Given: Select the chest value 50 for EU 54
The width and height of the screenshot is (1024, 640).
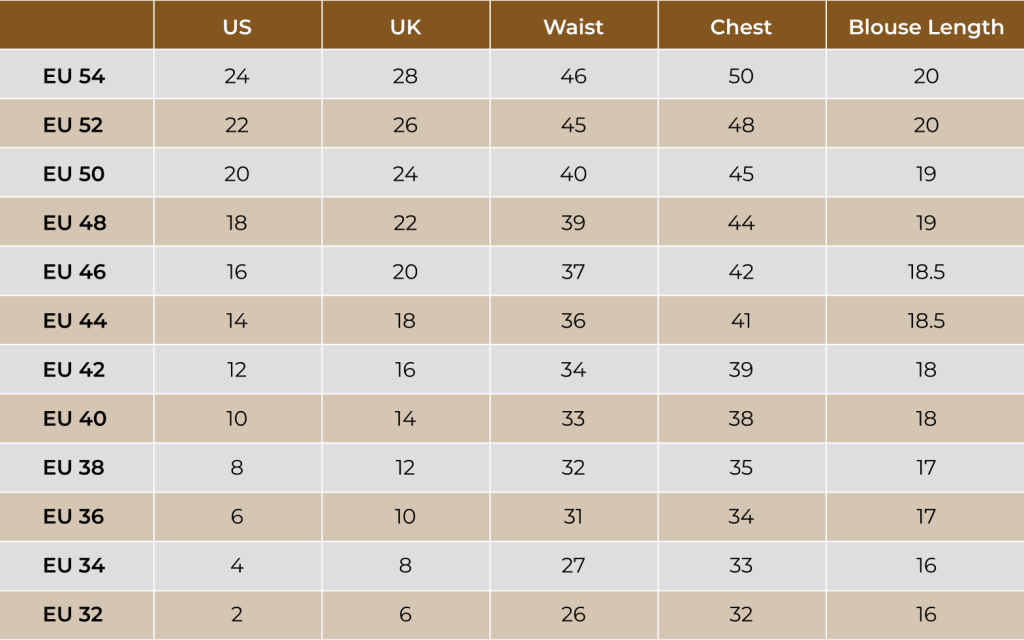Looking at the screenshot, I should [x=741, y=76].
